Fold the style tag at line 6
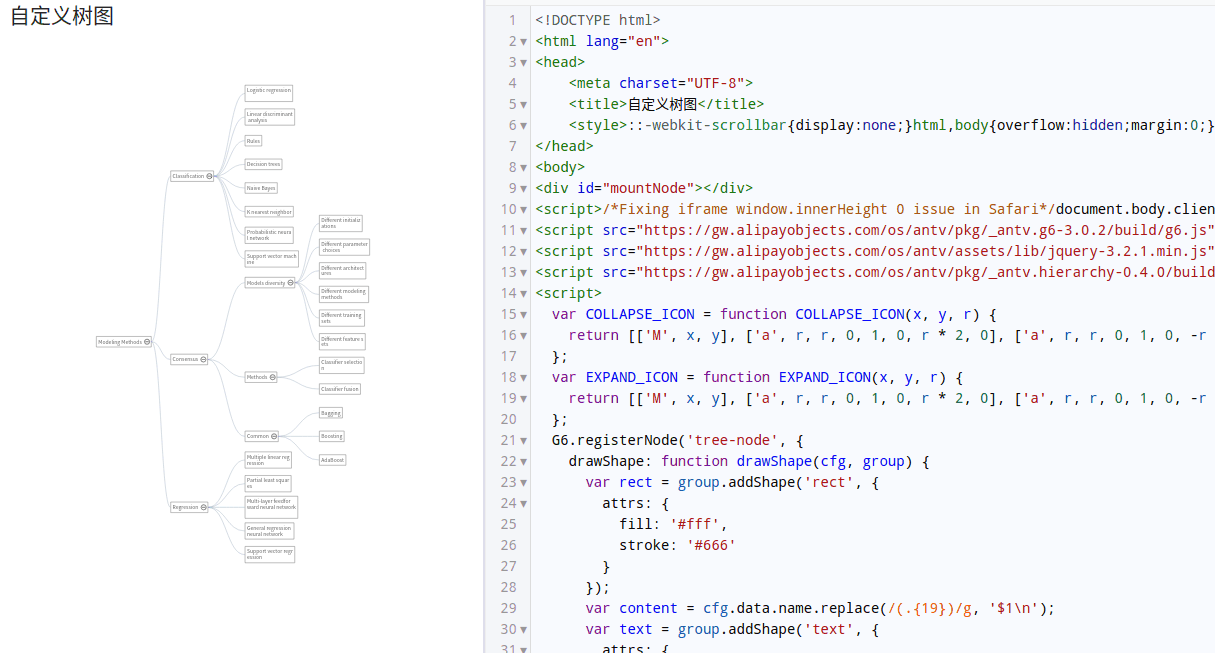The image size is (1215, 653). tap(523, 126)
